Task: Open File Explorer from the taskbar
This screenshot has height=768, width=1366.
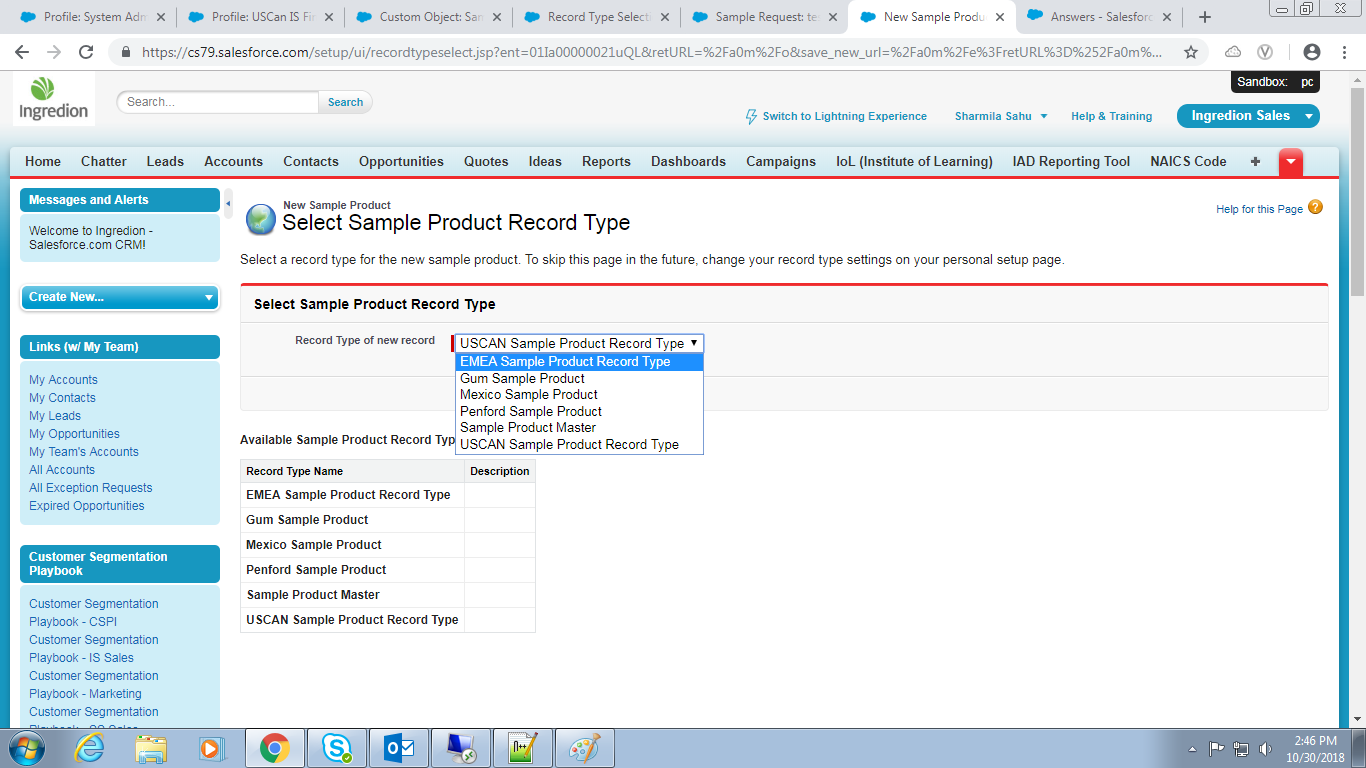Action: [x=151, y=748]
